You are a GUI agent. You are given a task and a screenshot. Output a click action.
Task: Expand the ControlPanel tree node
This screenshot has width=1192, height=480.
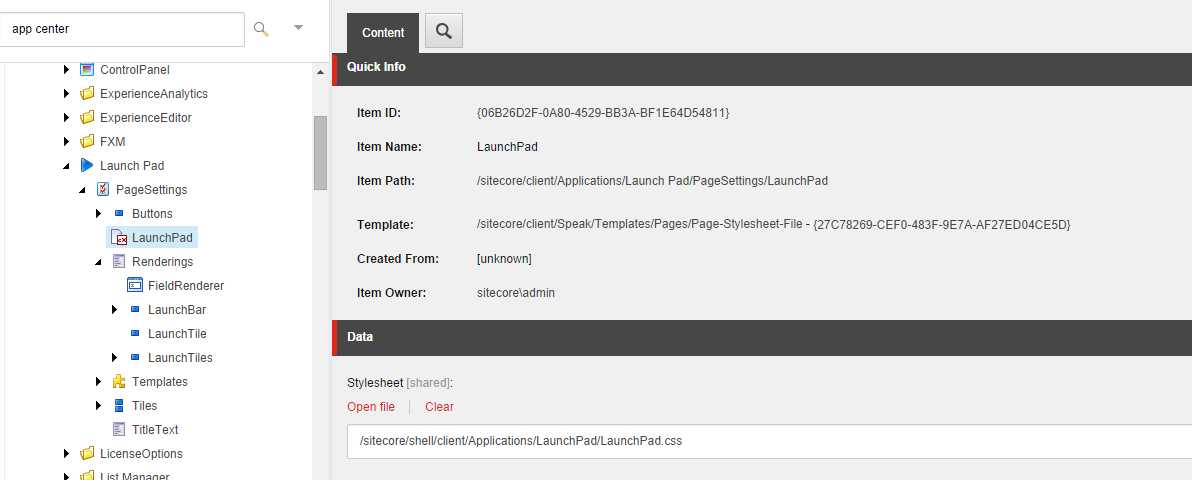67,70
